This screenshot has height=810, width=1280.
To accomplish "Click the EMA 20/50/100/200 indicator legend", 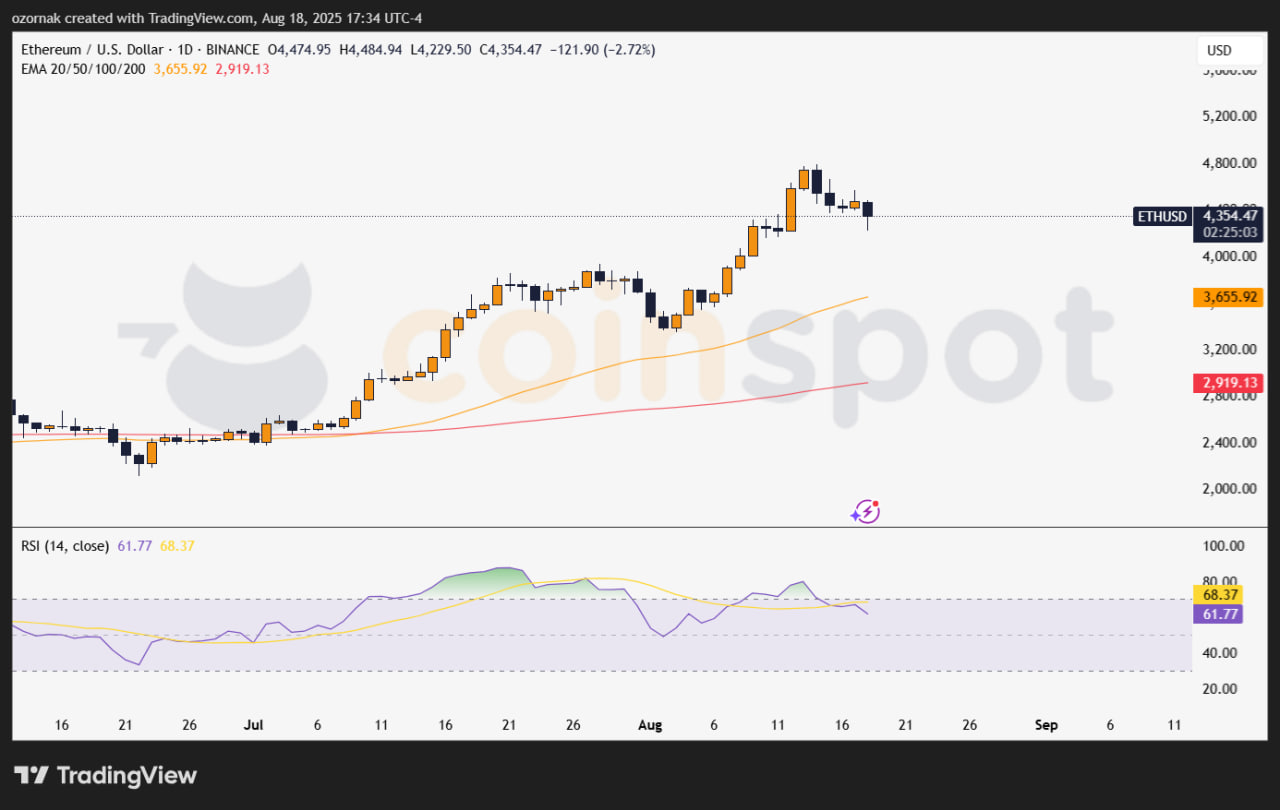I will click(84, 69).
